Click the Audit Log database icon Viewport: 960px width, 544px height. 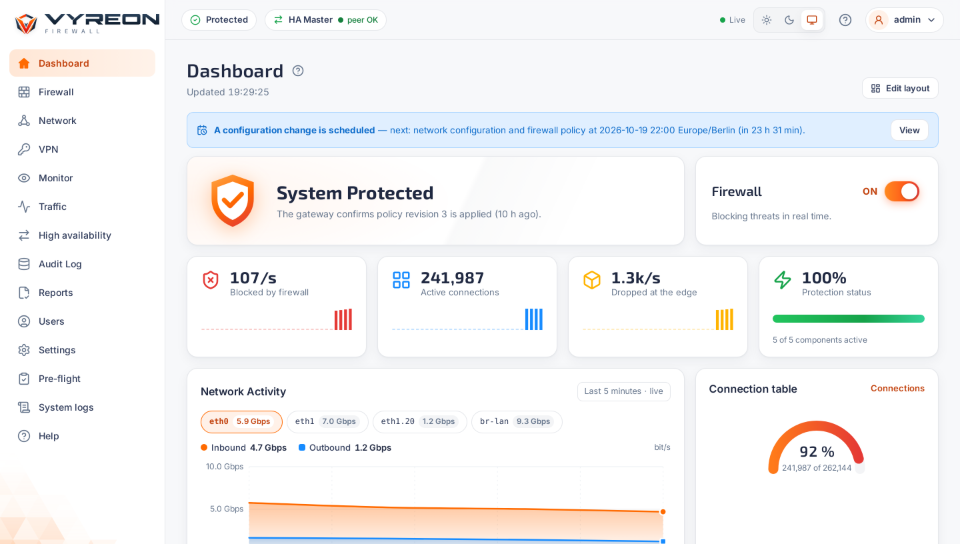pyautogui.click(x=24, y=264)
